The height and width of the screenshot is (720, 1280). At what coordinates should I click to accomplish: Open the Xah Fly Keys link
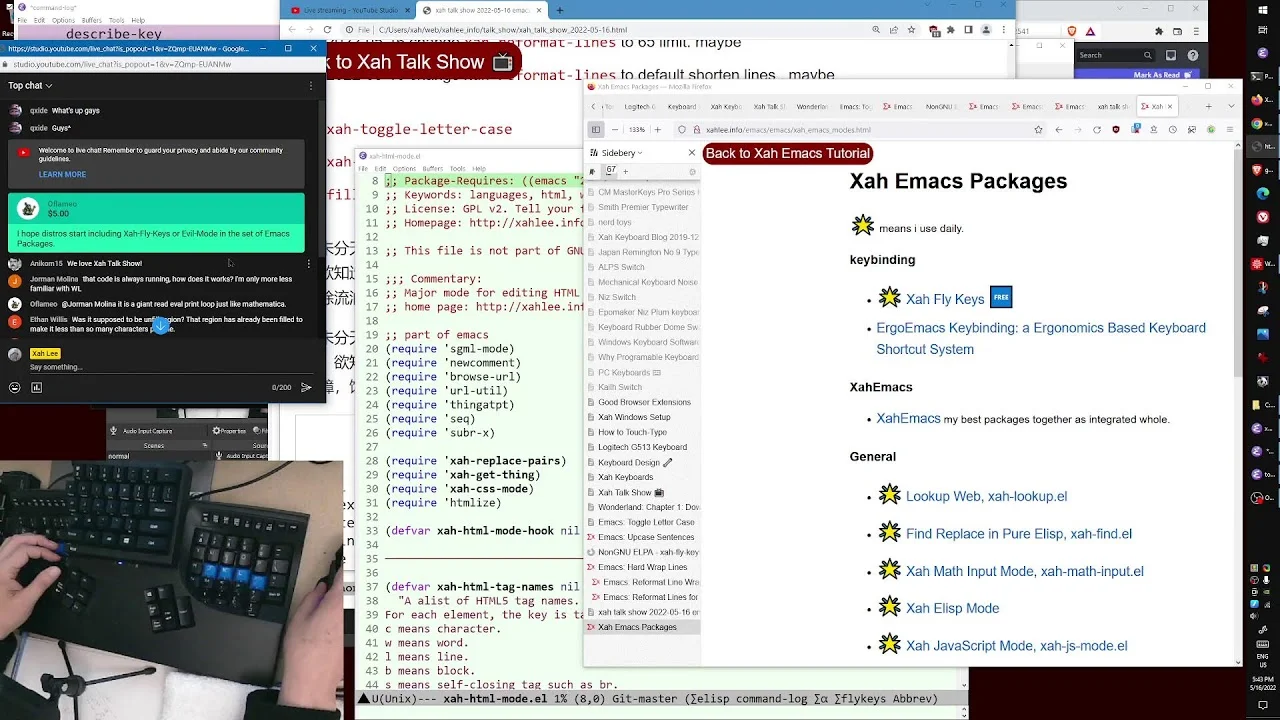click(x=945, y=299)
